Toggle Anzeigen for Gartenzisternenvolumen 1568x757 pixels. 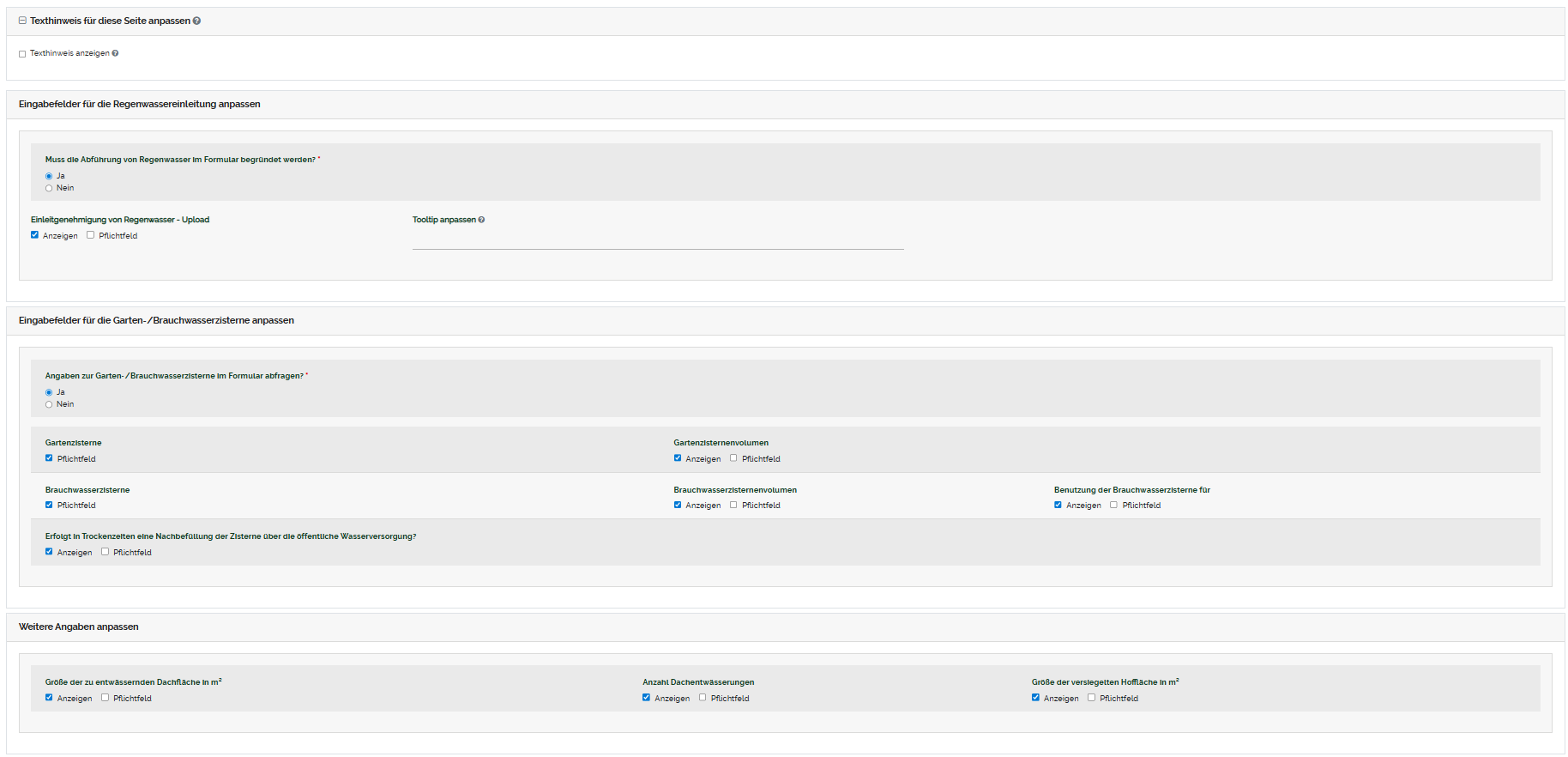click(678, 458)
